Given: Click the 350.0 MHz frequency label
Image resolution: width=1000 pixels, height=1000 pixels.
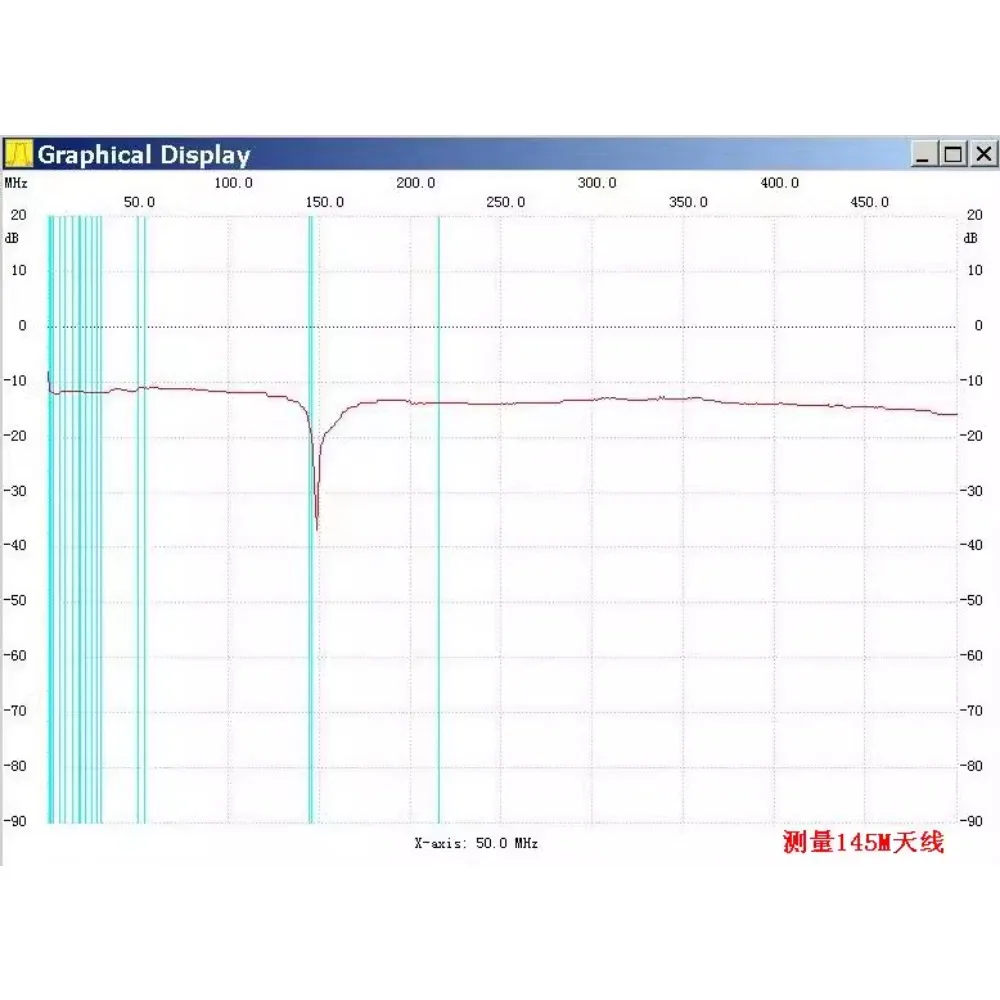Looking at the screenshot, I should [688, 202].
